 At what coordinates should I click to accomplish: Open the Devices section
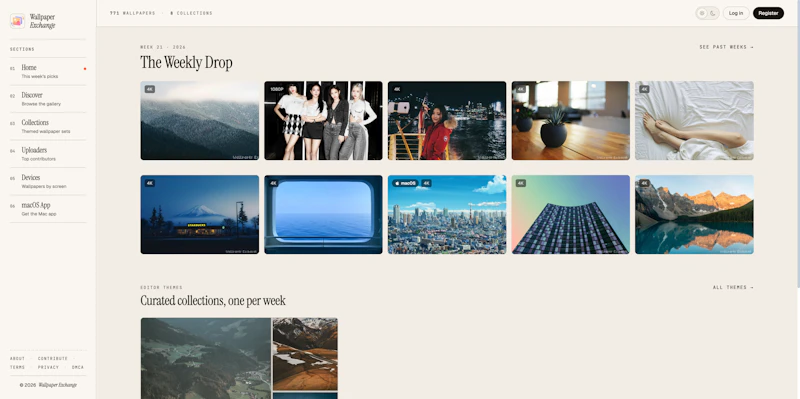pyautogui.click(x=48, y=182)
